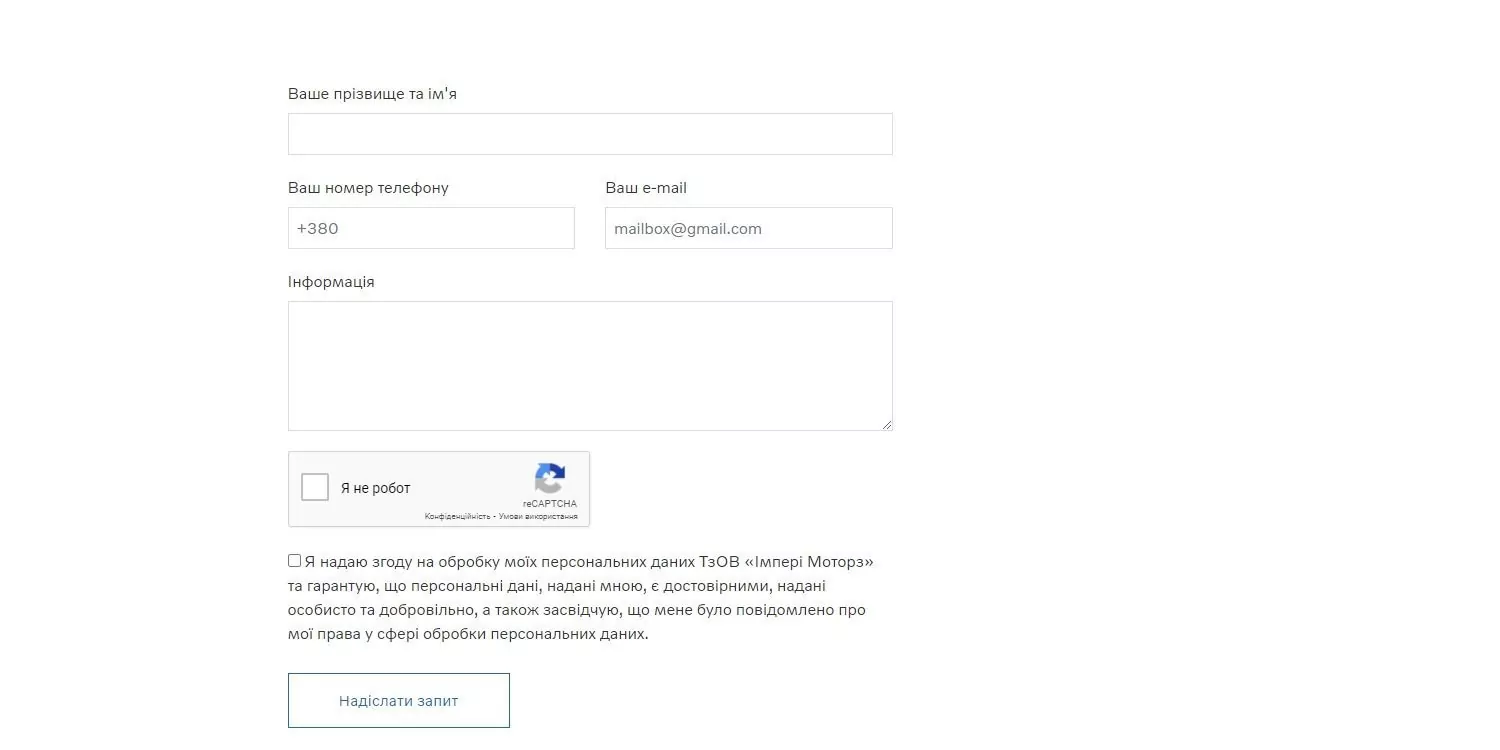Click the phone number field with +380

tap(431, 228)
